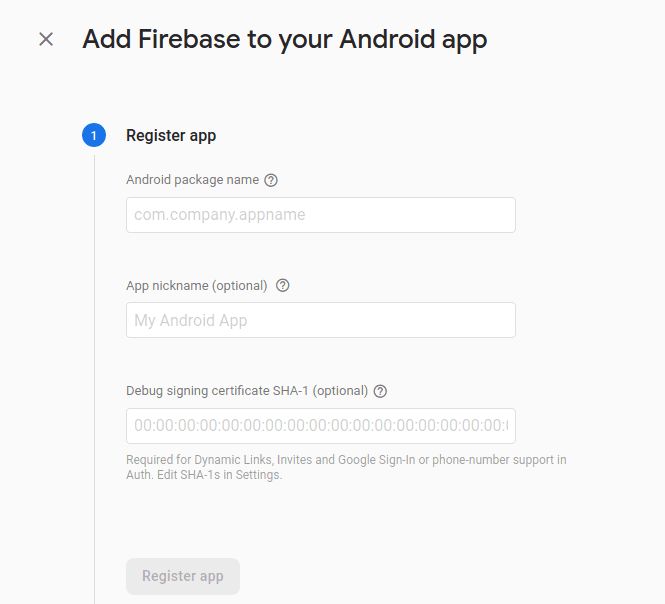The height and width of the screenshot is (604, 665).
Task: Click the Debug signing certificate SHA-1 label
Action: click(247, 392)
